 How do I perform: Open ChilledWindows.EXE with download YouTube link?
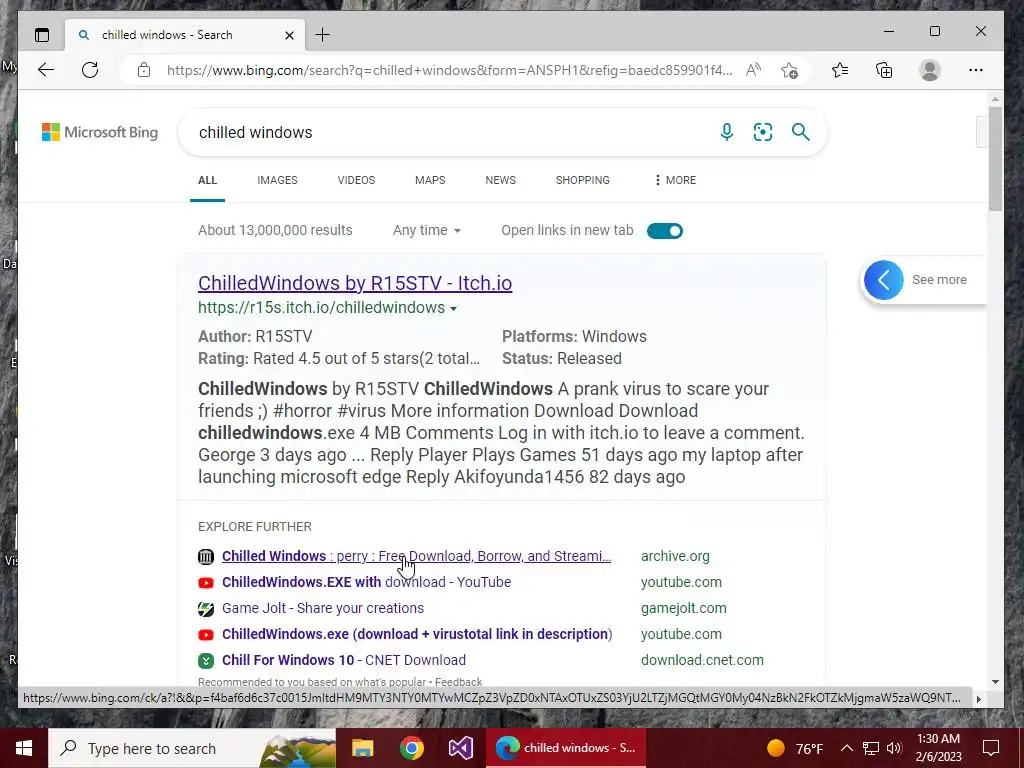coord(366,583)
